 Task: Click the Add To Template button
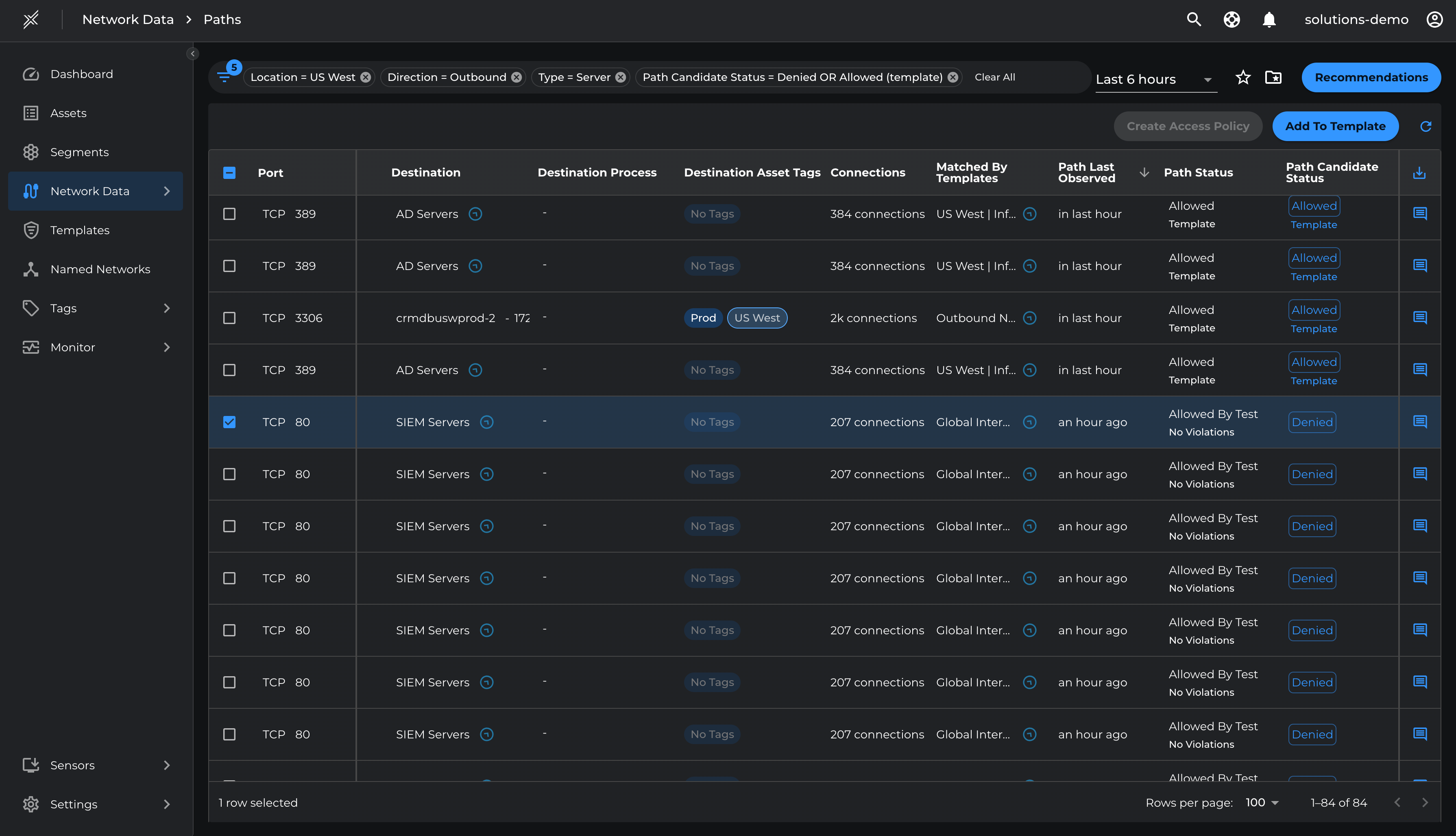(x=1335, y=126)
